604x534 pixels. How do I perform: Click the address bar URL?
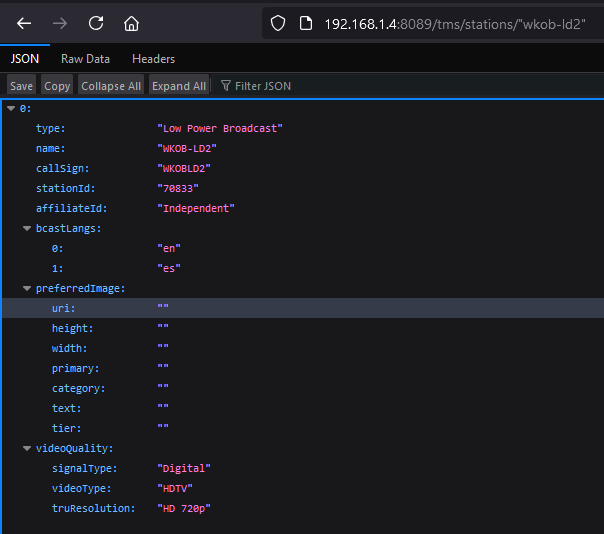click(x=455, y=23)
